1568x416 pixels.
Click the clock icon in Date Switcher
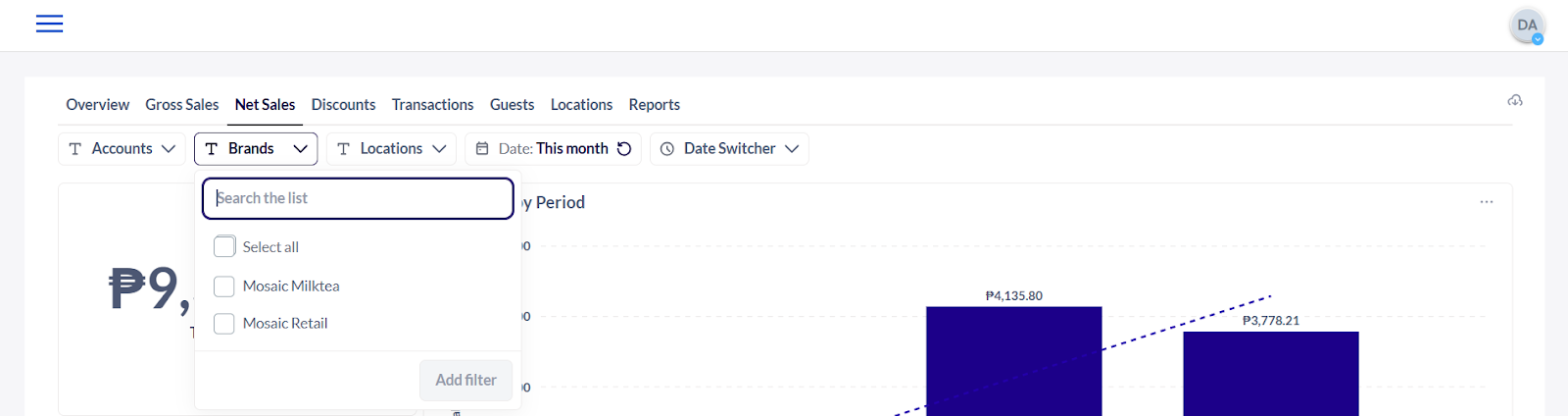click(x=667, y=149)
